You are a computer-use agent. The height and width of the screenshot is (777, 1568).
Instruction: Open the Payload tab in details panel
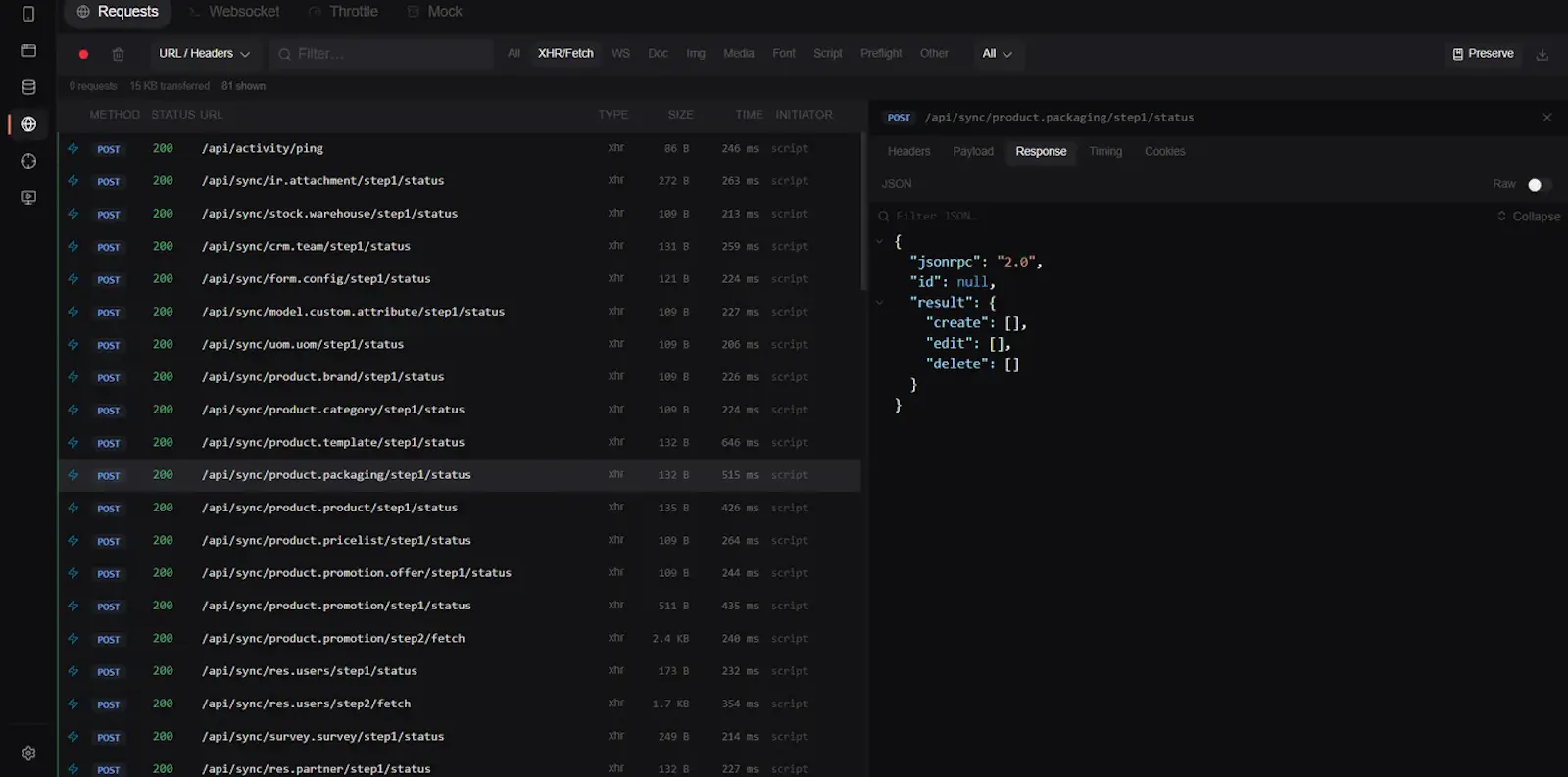(973, 152)
